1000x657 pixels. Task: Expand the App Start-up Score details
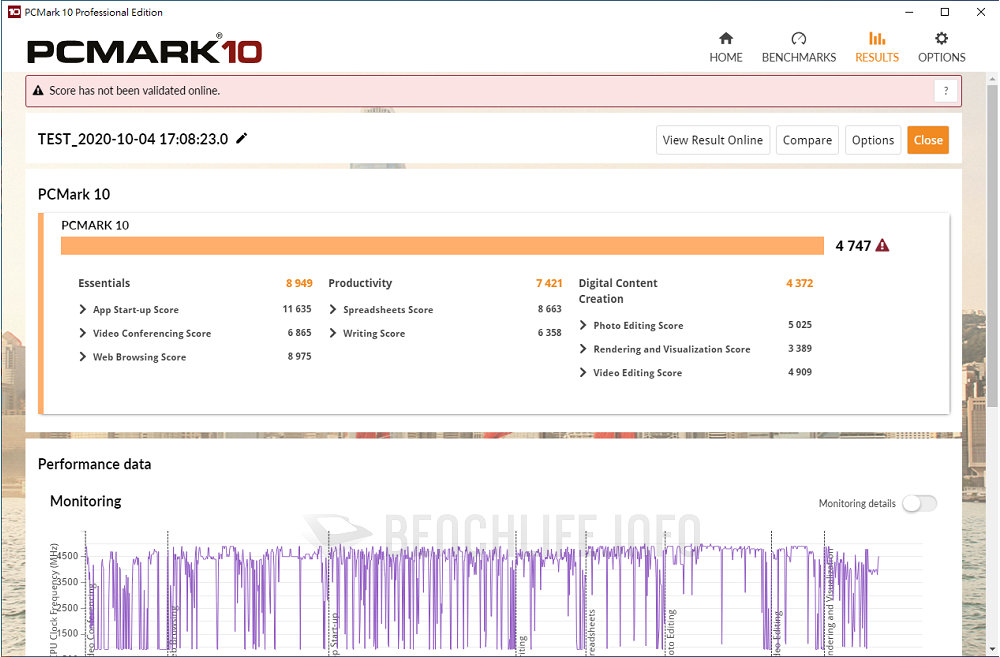82,309
